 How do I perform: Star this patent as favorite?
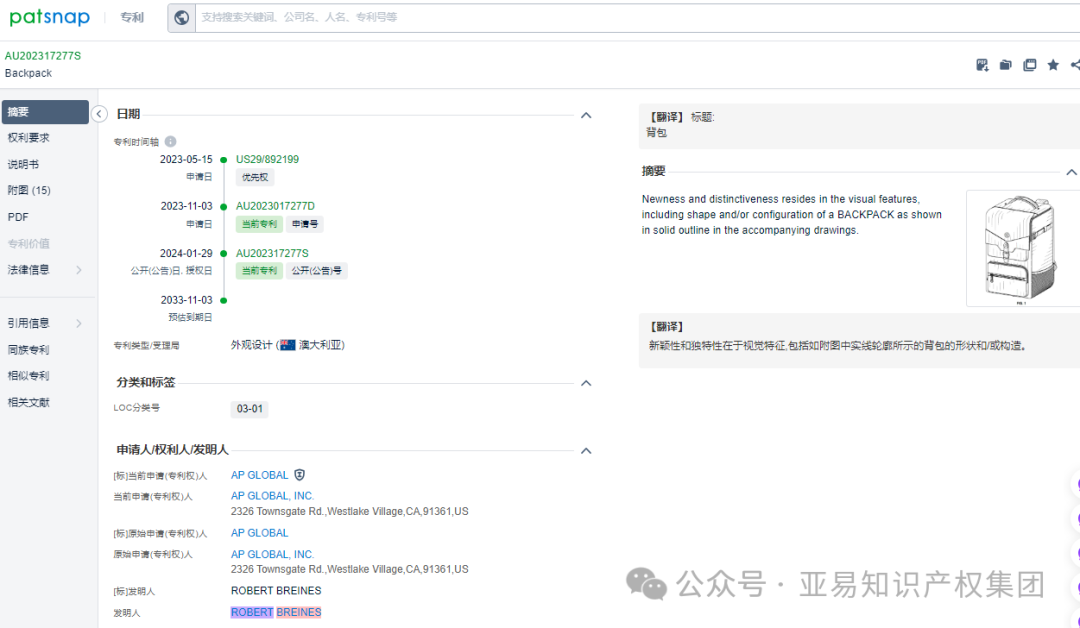1053,65
